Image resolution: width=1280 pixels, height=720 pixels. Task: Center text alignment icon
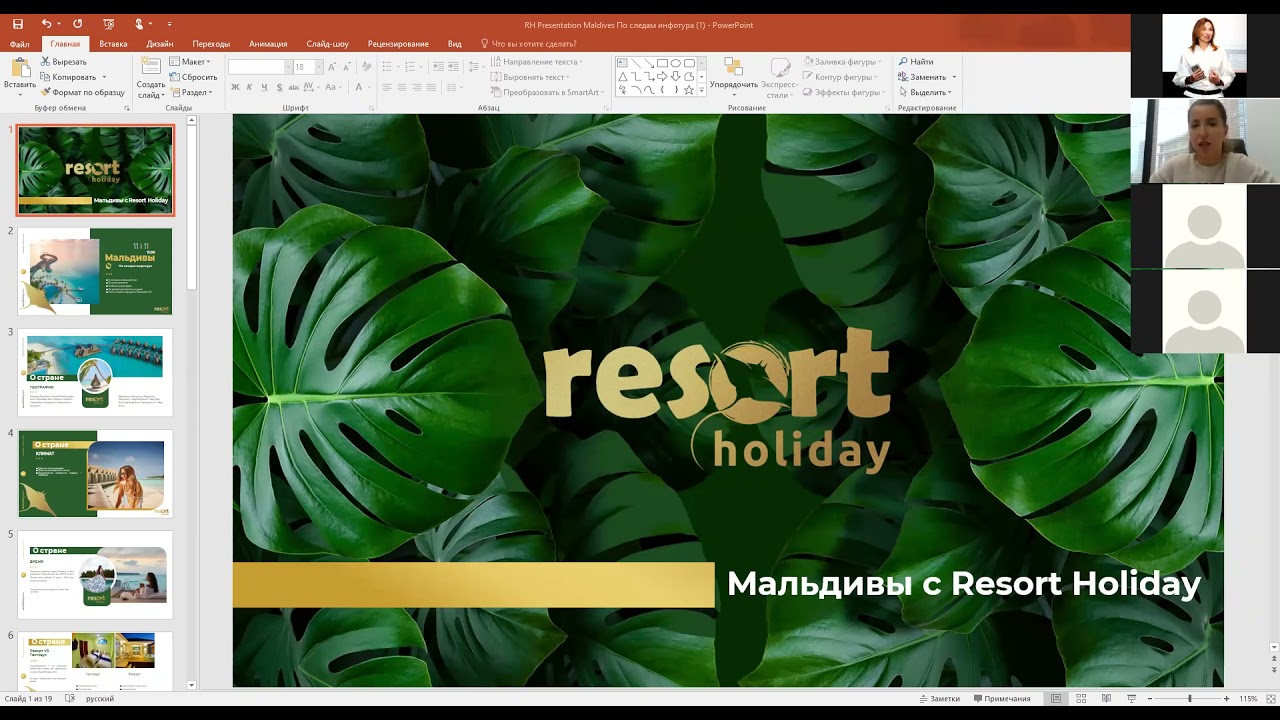click(402, 88)
